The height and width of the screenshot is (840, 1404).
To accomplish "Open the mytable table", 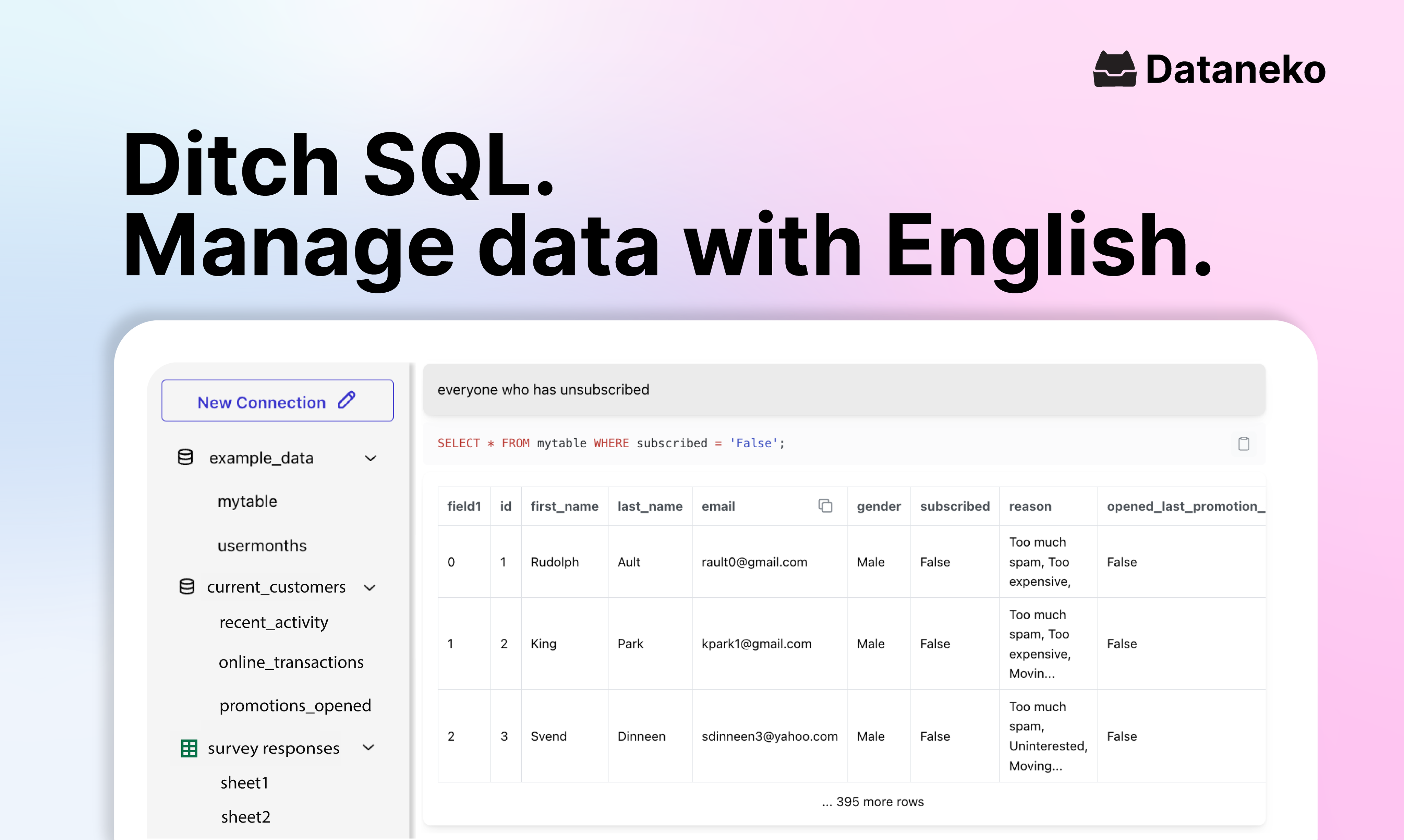I will (x=247, y=501).
